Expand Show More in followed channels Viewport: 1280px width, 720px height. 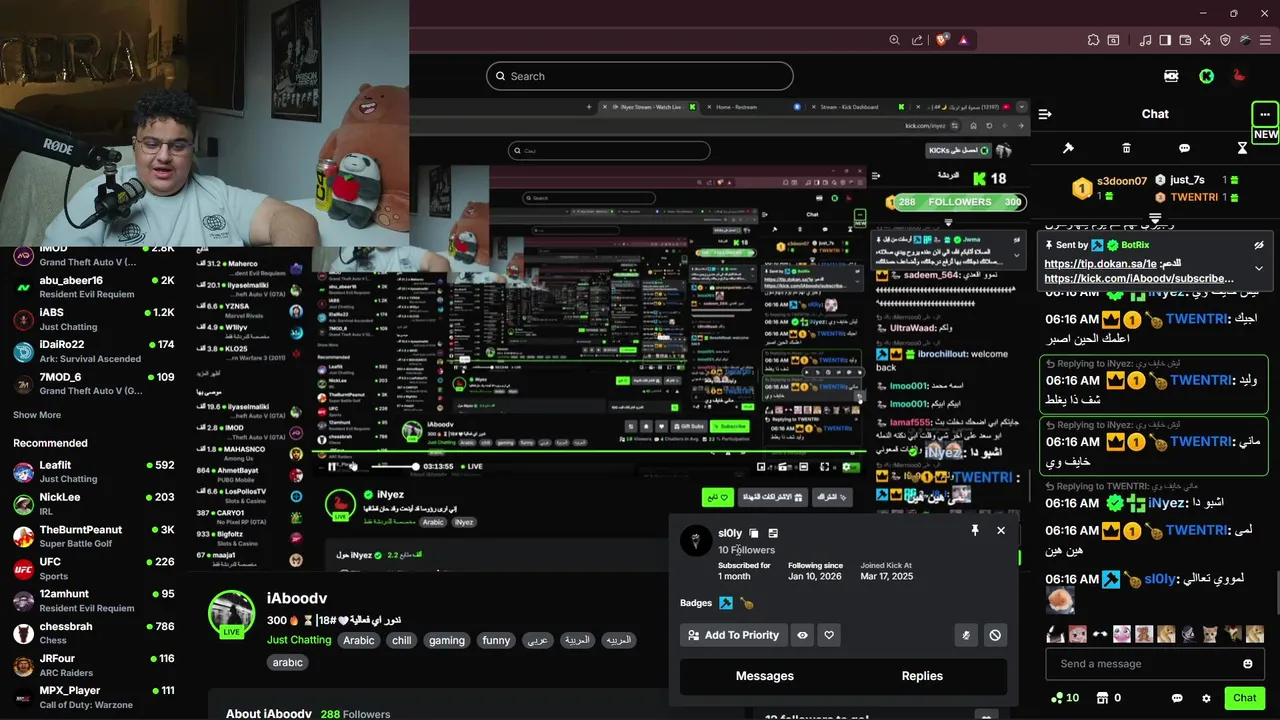point(37,415)
